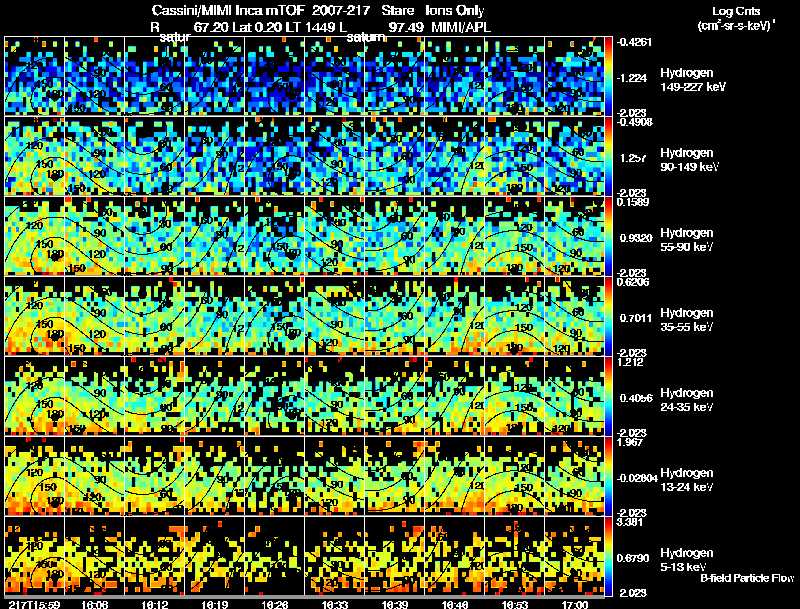Click the 0.4056 color scale value
Viewport: 800px width, 609px height.
[x=636, y=398]
